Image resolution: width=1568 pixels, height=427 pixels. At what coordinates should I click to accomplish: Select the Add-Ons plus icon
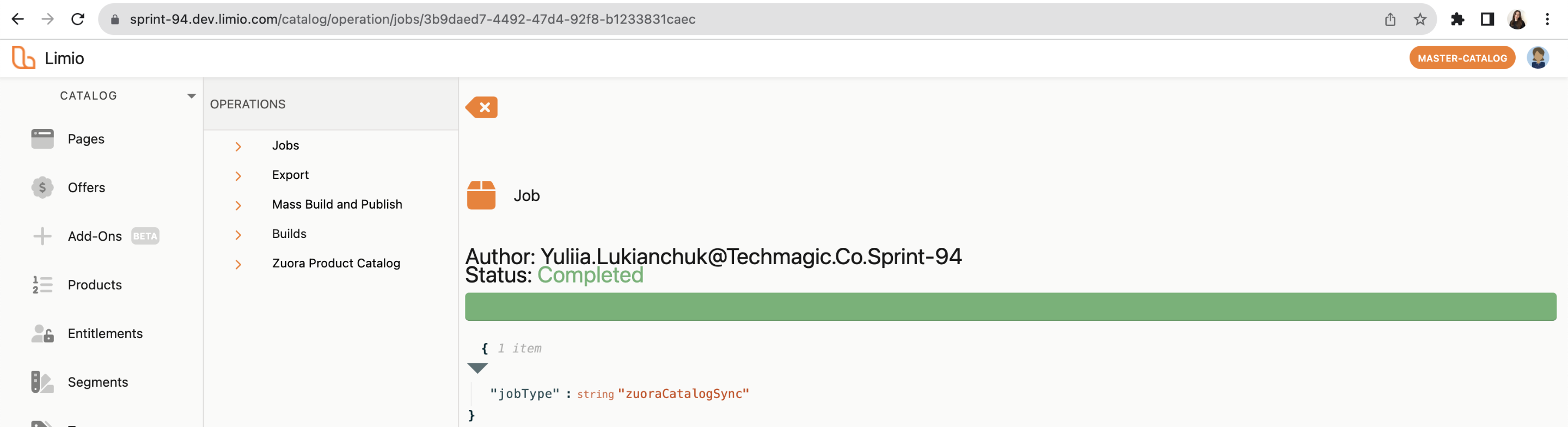click(42, 236)
